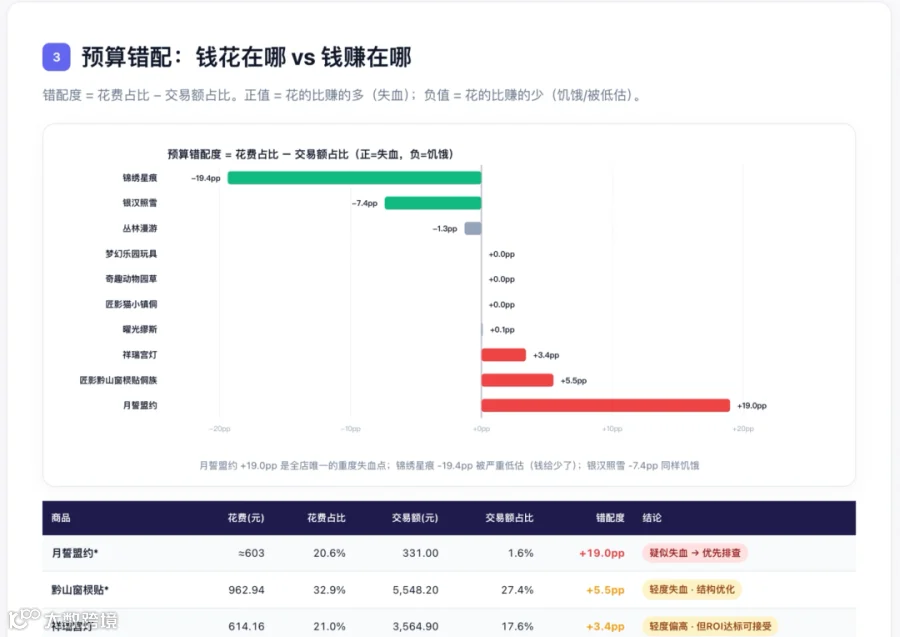
Task: Click the value label −1.3pp
Action: (x=445, y=228)
